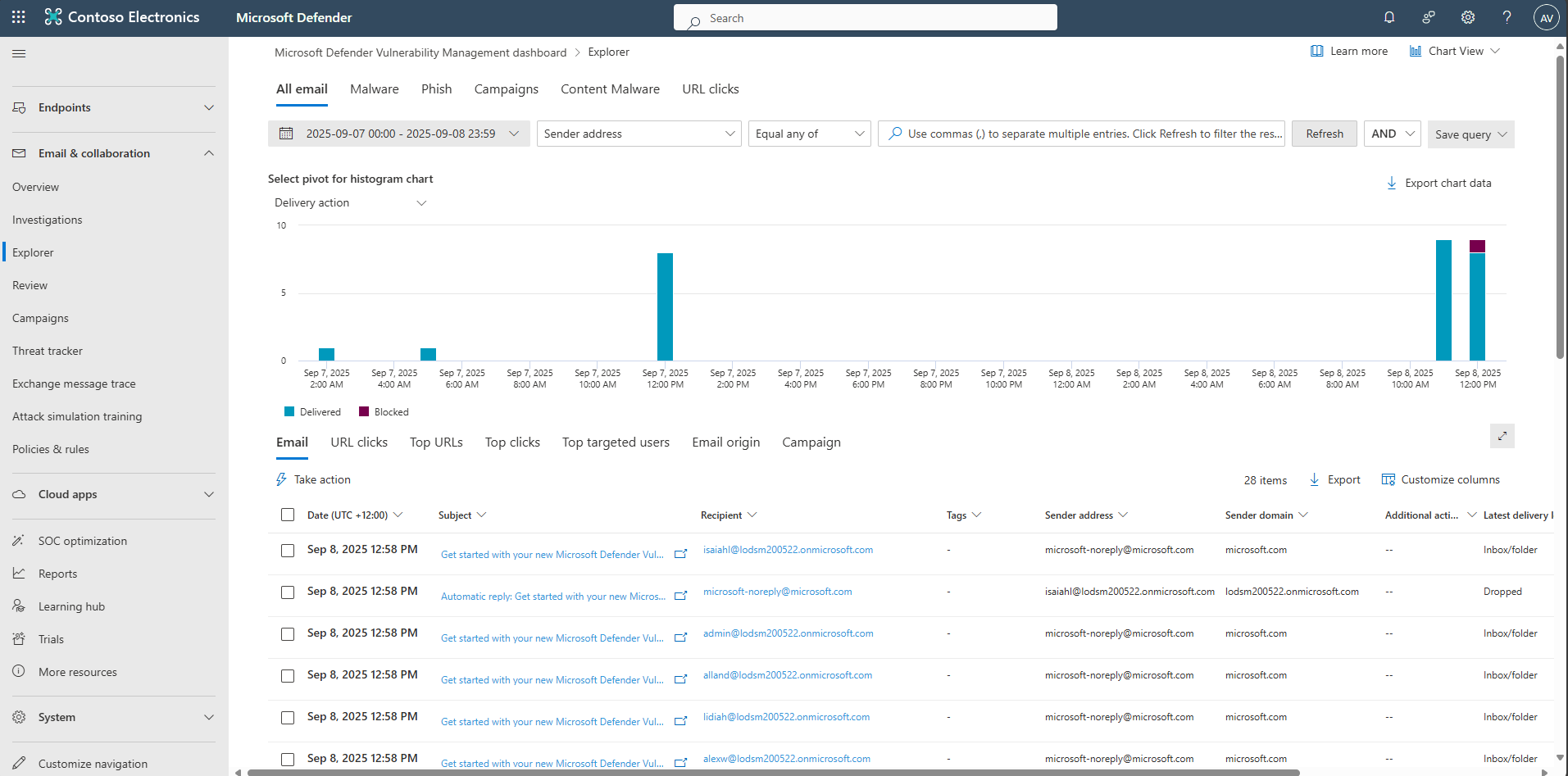The width and height of the screenshot is (1568, 776).
Task: Open isaiahl email in new window icon
Action: click(x=680, y=554)
